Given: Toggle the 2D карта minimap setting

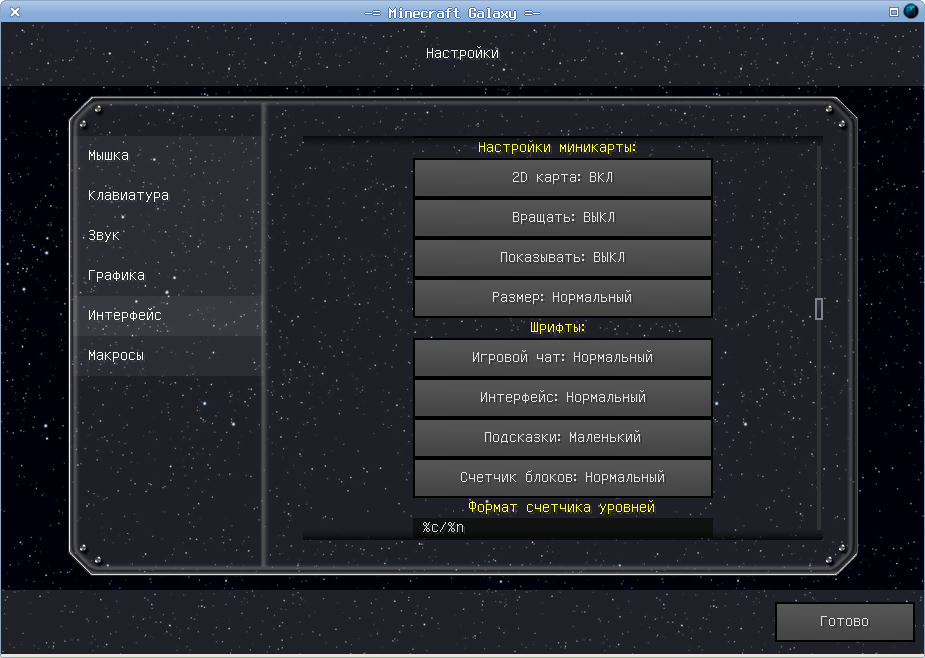Looking at the screenshot, I should [562, 178].
